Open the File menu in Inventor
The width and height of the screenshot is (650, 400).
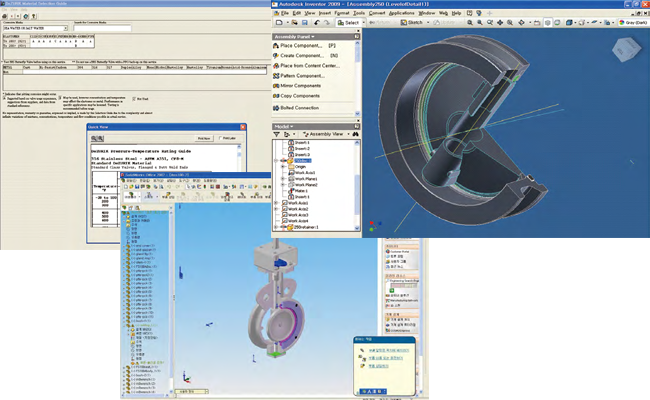click(x=285, y=13)
